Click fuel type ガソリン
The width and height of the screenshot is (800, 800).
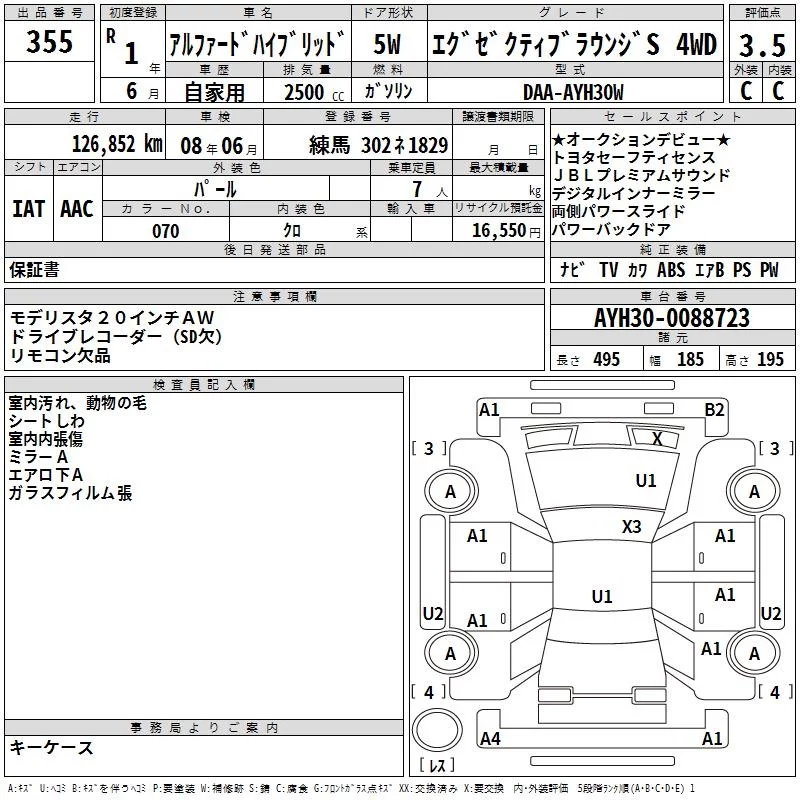388,91
